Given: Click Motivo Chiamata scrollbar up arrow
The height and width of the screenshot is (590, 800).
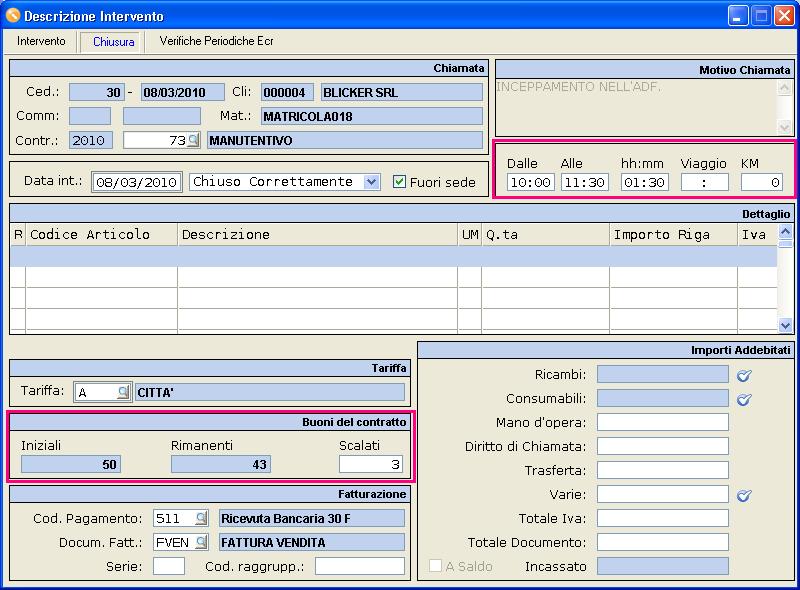Looking at the screenshot, I should tap(784, 88).
